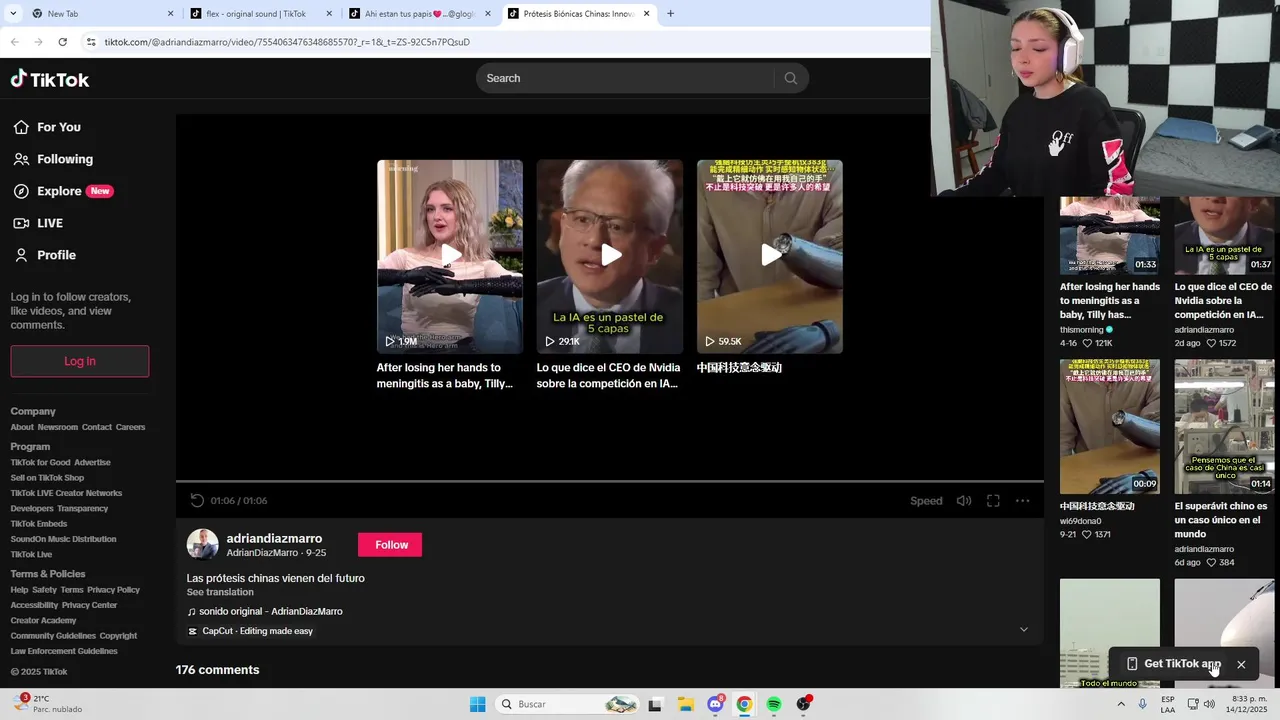Close the Get TikTok app banner

[1241, 665]
